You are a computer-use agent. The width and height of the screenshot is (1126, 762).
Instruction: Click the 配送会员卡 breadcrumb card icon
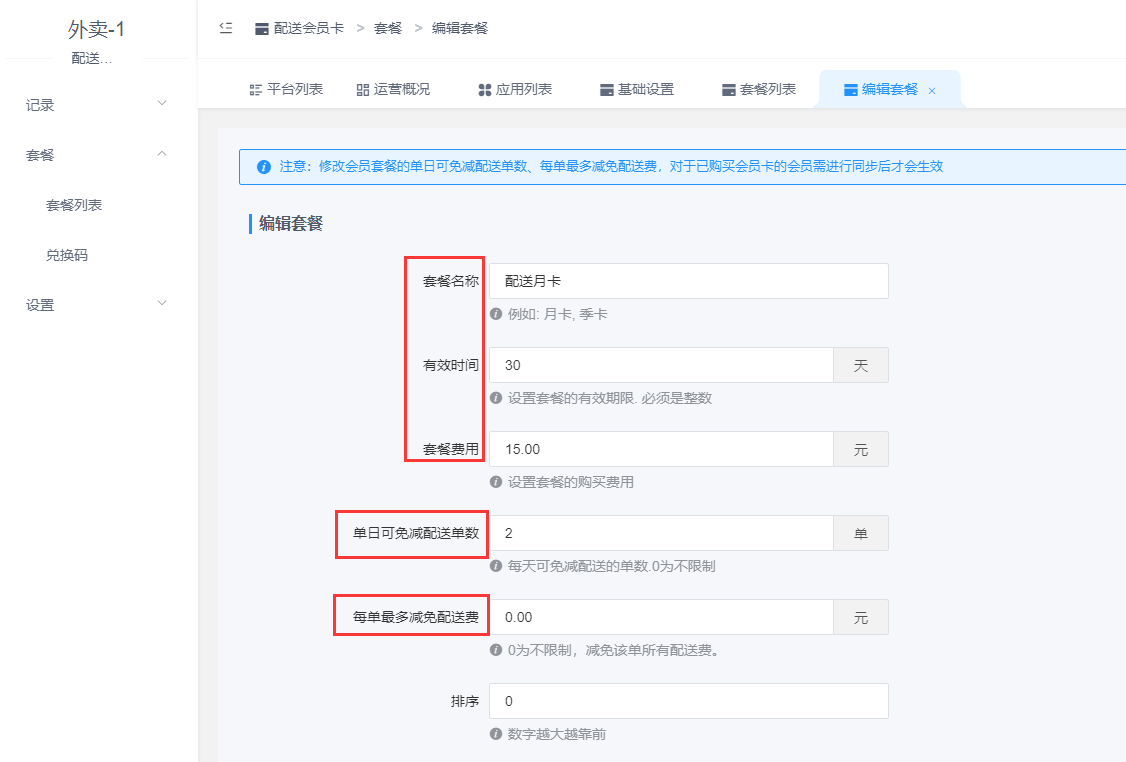[262, 29]
